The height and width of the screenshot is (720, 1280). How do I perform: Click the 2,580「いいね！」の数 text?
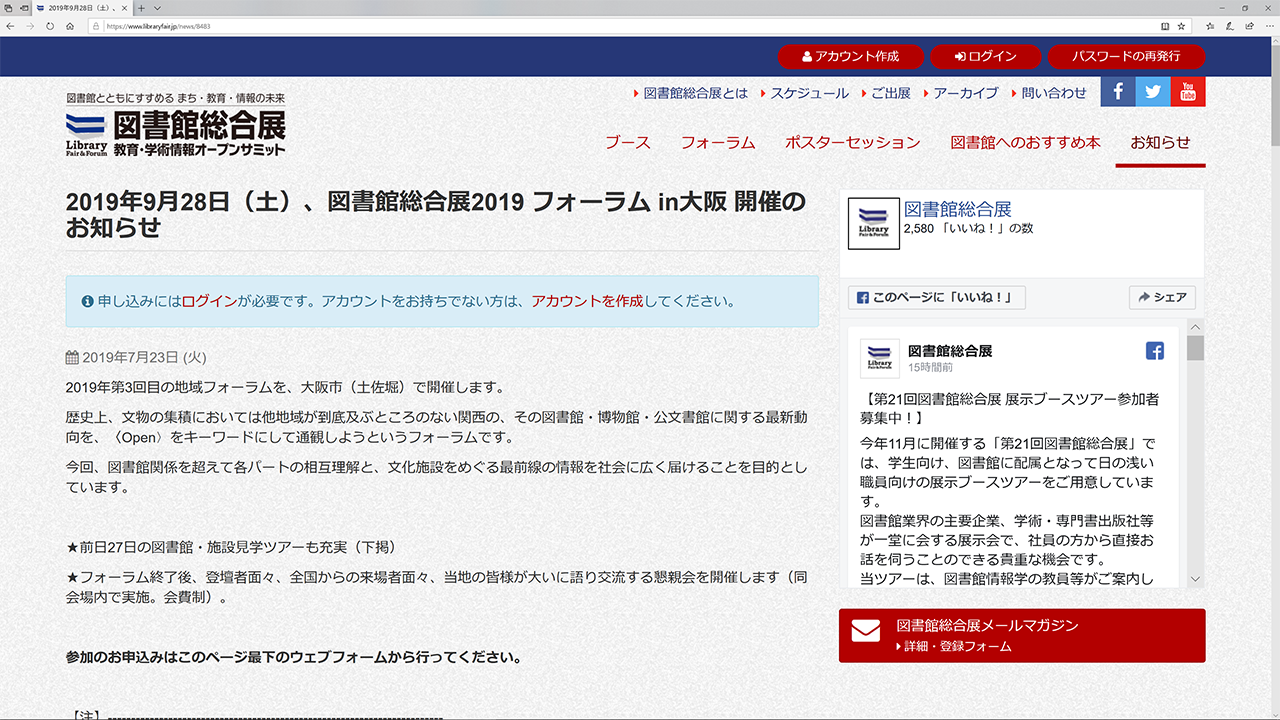[968, 229]
